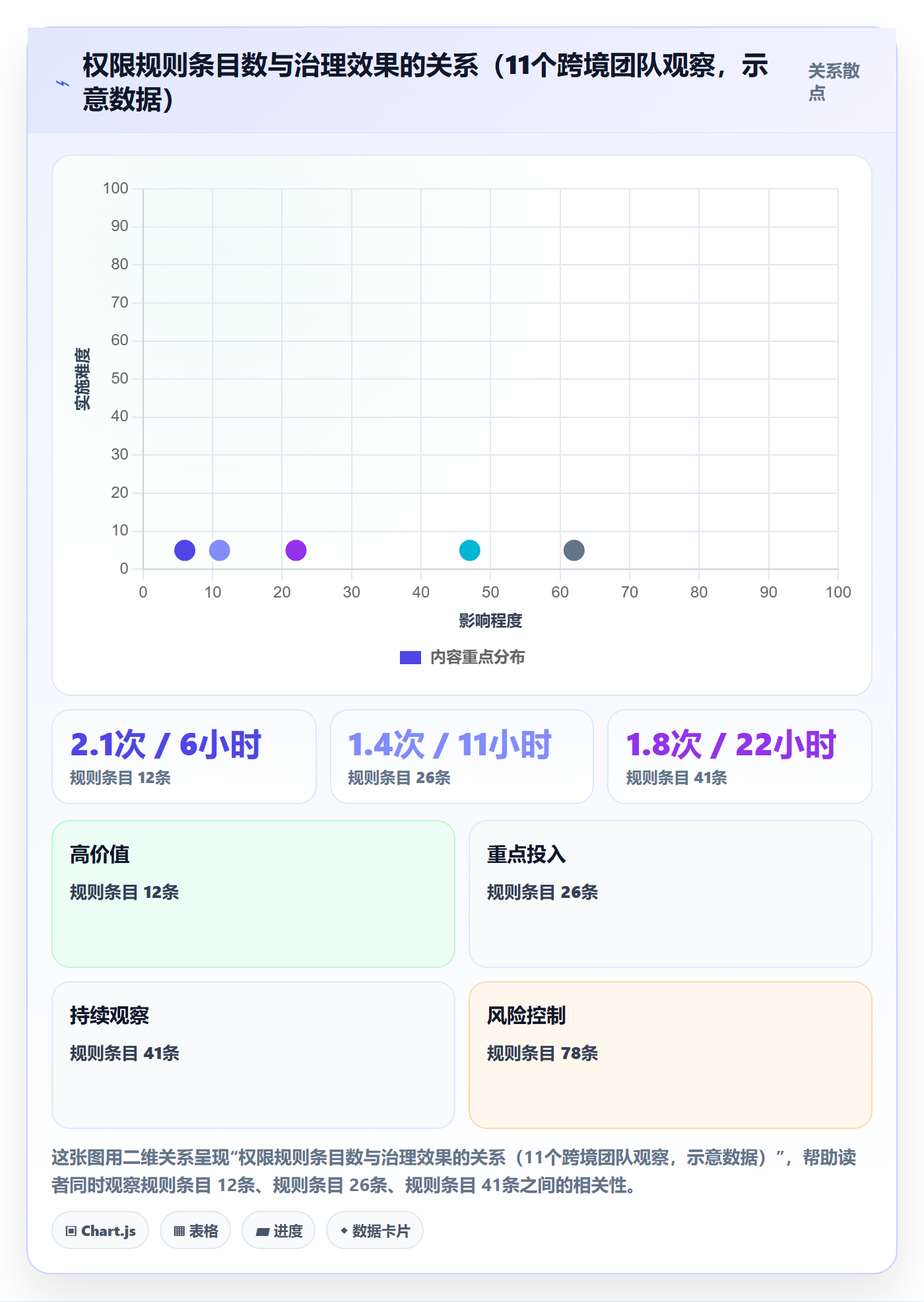Click 规则条目 26条 under the 1.4次 stat
The image size is (924, 1302).
(x=399, y=778)
